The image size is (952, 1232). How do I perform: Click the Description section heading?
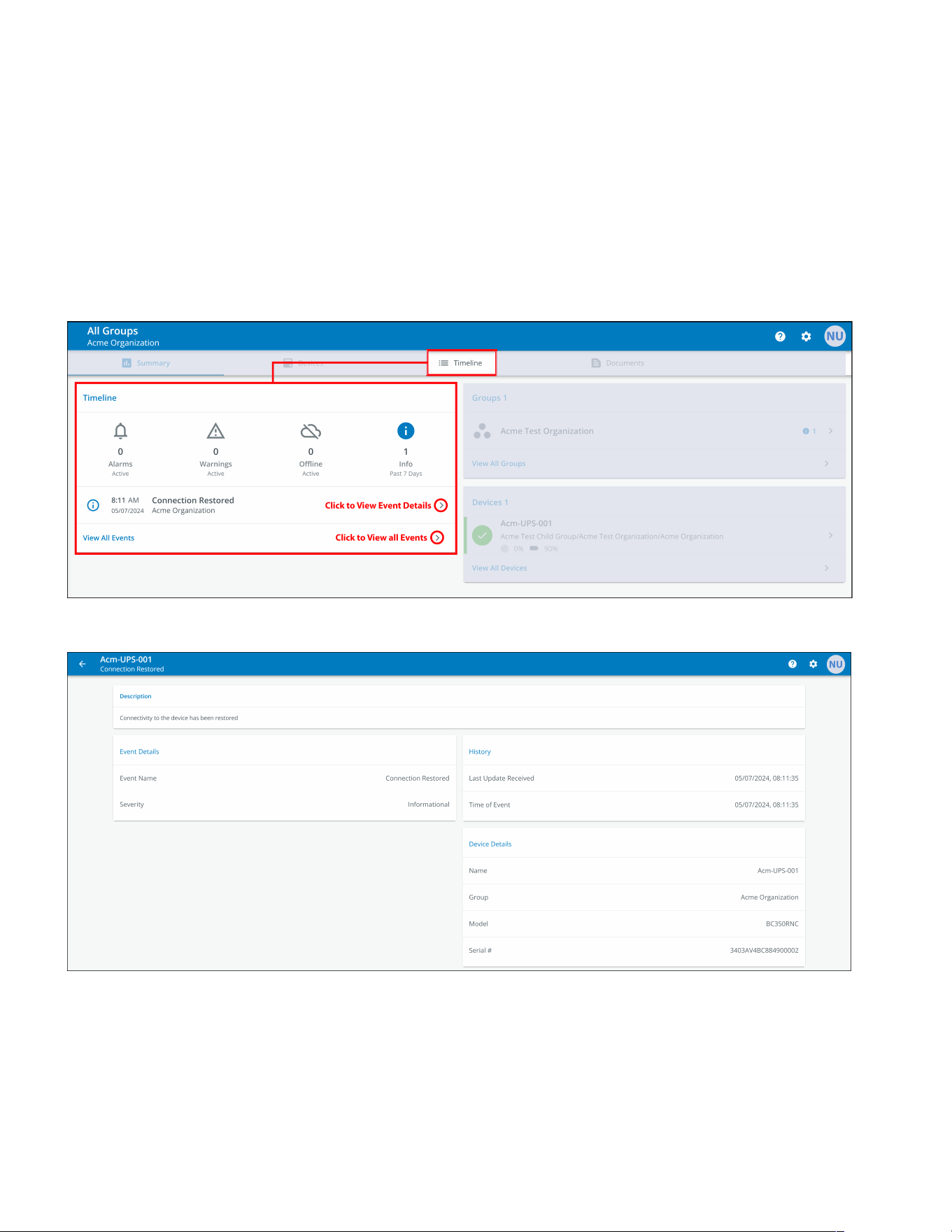(x=136, y=697)
